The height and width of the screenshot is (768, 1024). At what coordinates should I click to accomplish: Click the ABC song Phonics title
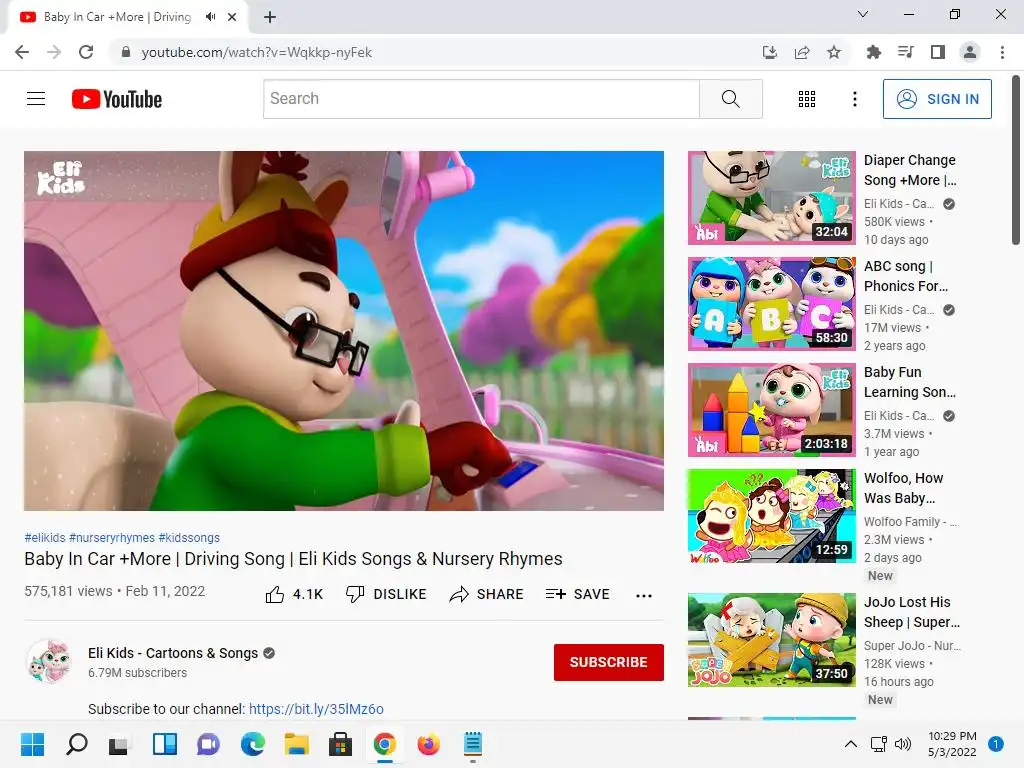[906, 276]
